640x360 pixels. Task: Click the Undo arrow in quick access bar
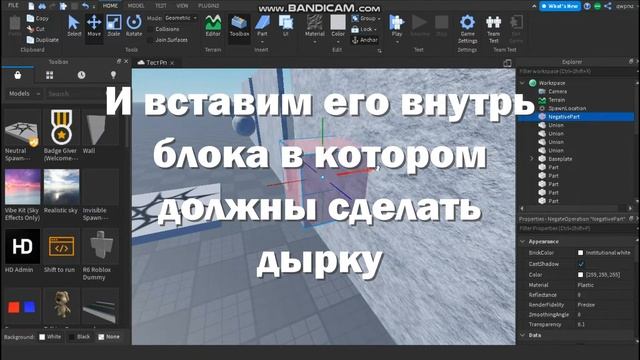pos(85,6)
